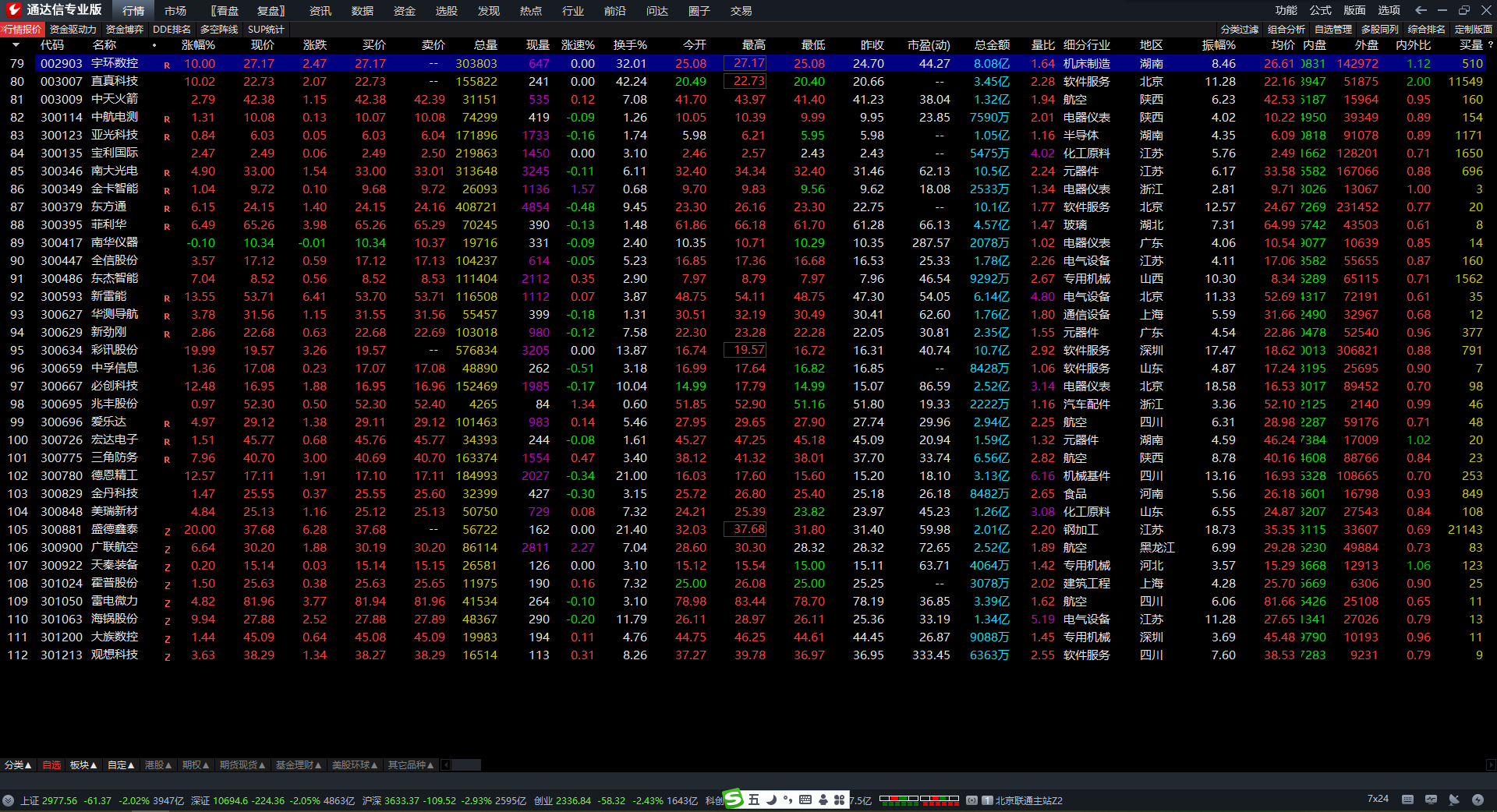Click the lightning bolt status icon
Screen dimensions: 1497x812
(x=1478, y=800)
